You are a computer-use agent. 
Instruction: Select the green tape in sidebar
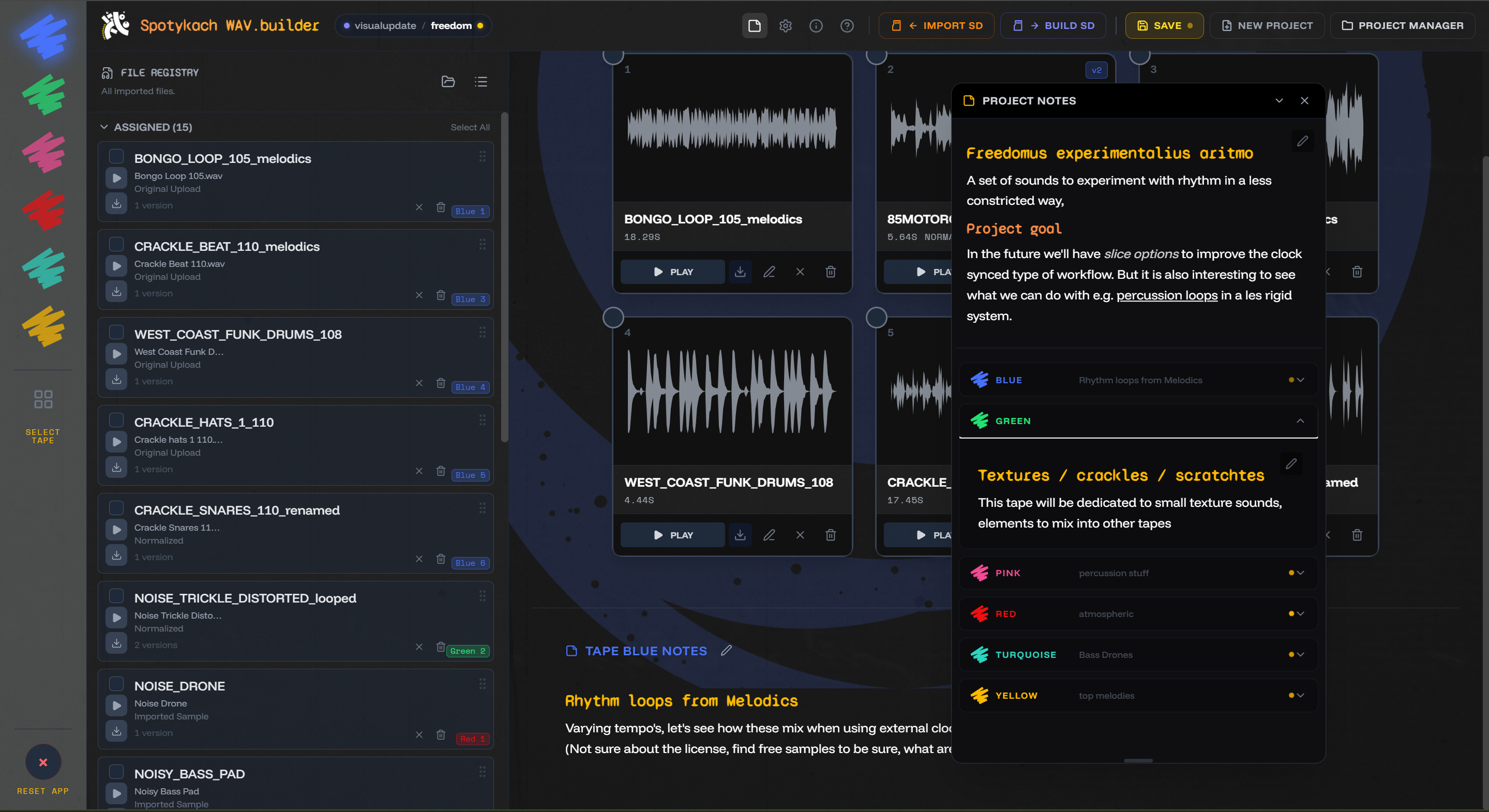43,94
